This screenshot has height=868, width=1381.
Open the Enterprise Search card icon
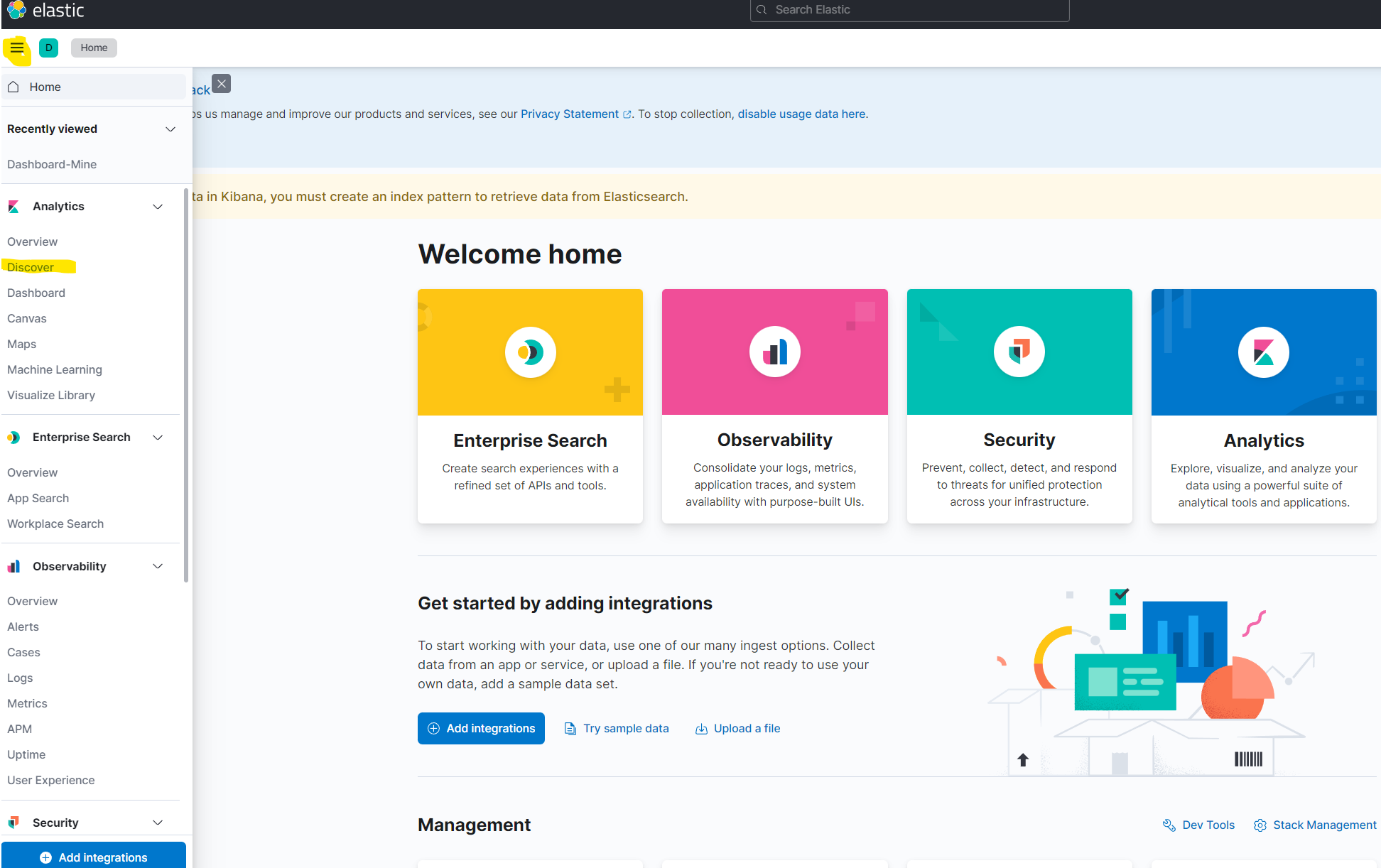pyautogui.click(x=530, y=352)
